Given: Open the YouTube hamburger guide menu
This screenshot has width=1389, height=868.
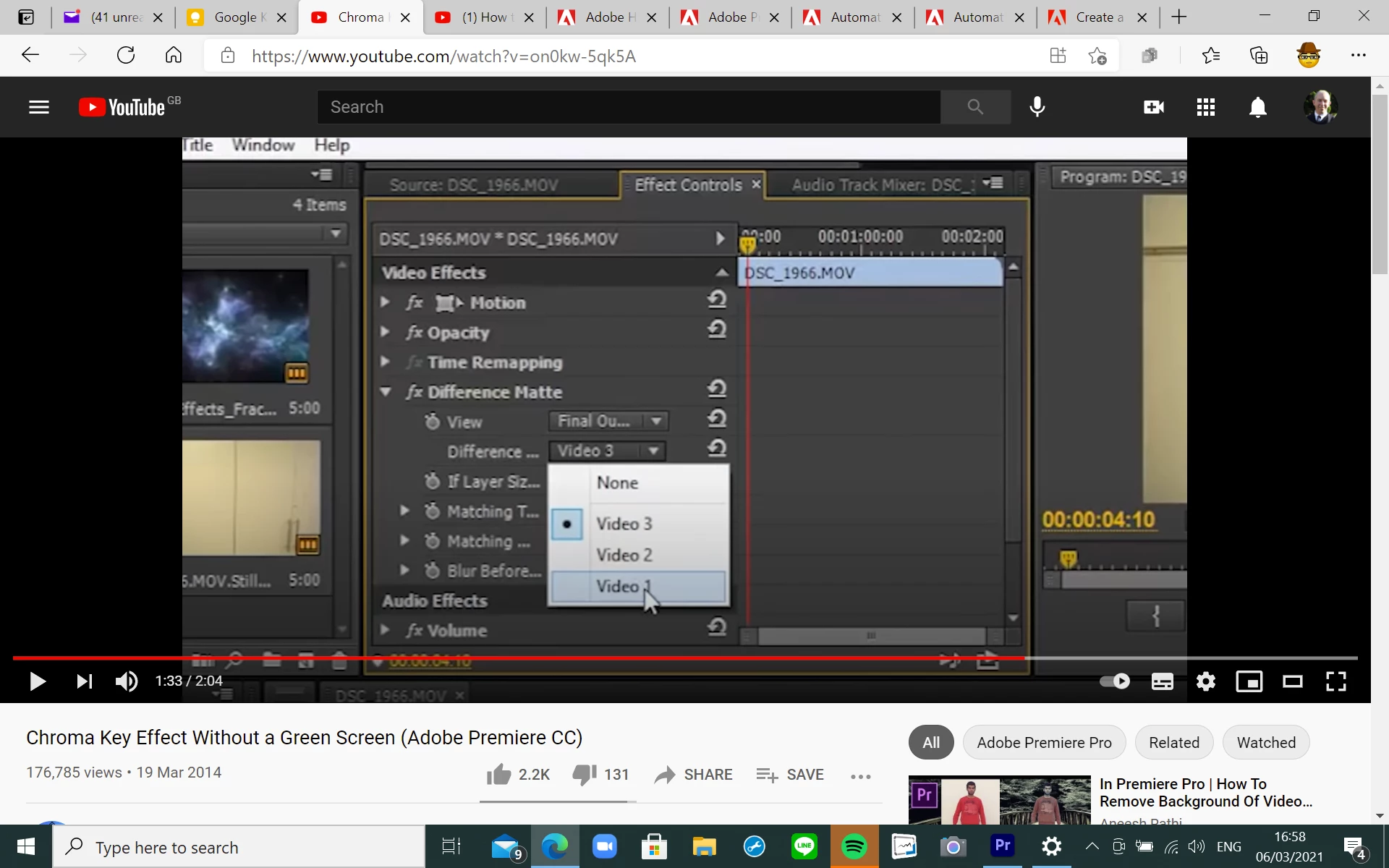Looking at the screenshot, I should click(39, 107).
